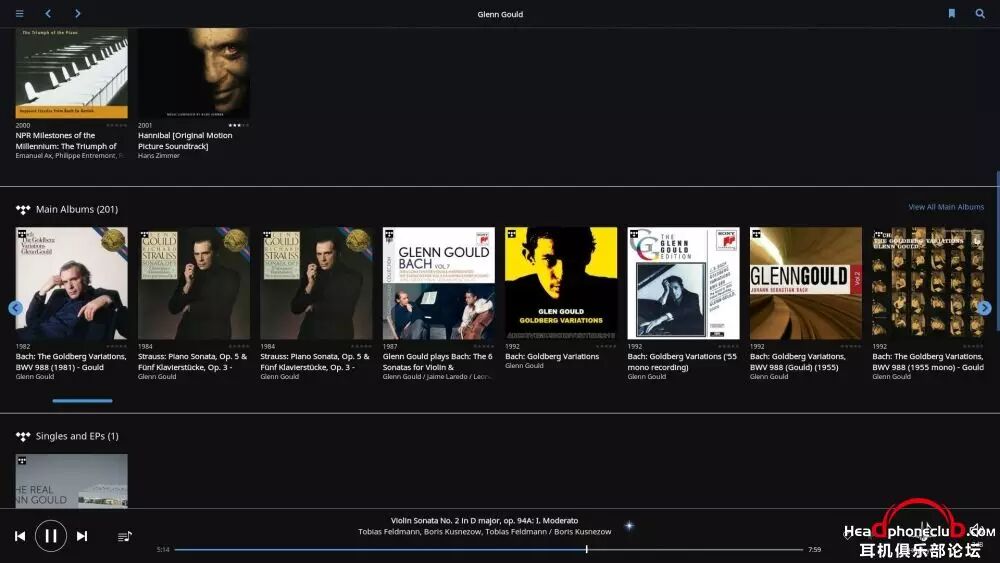This screenshot has height=563, width=1000.
Task: Open search with the magnifier icon
Action: (x=980, y=13)
